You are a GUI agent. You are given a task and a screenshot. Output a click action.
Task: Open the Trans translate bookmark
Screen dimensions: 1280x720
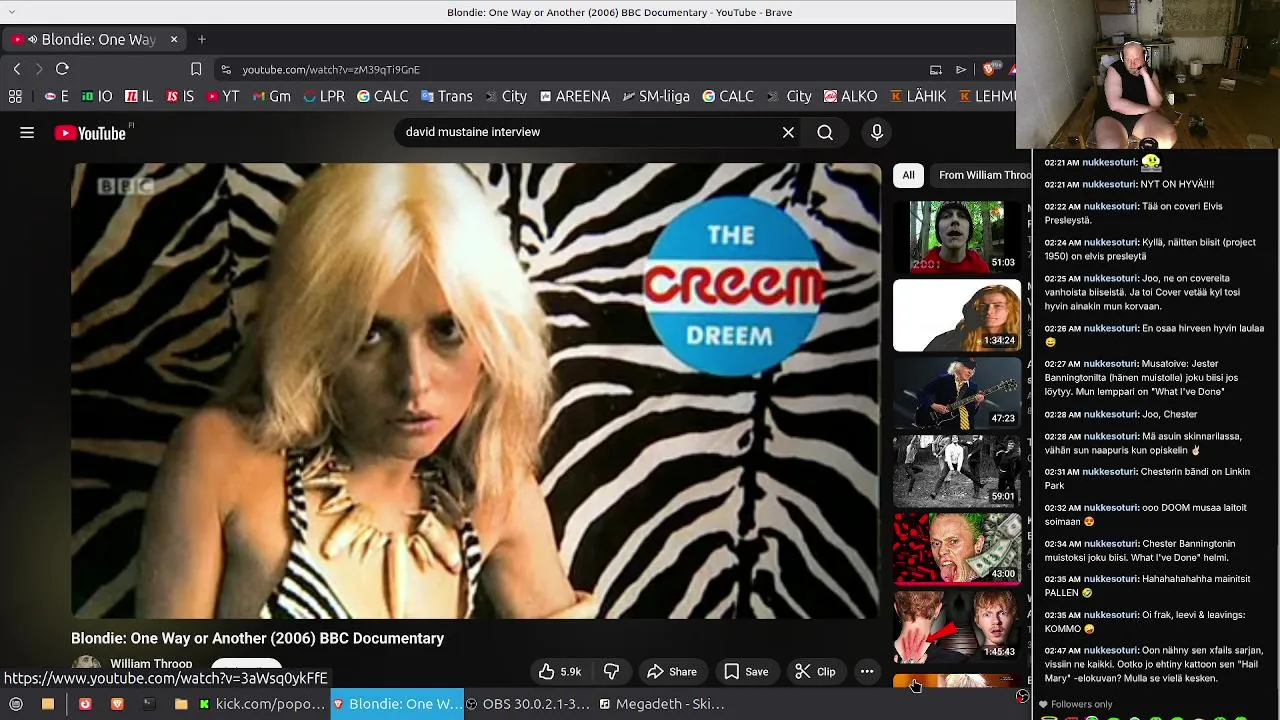coord(446,96)
